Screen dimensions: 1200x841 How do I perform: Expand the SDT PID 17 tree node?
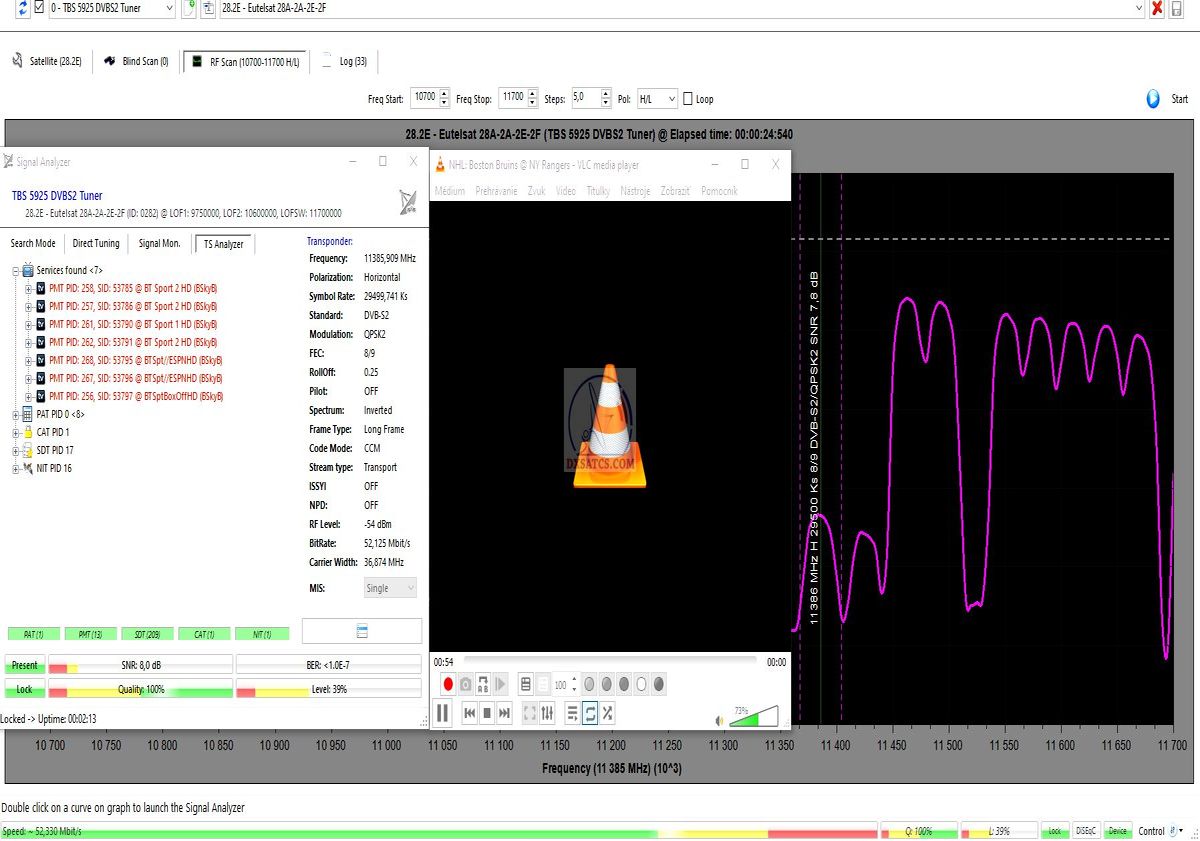click(x=16, y=451)
